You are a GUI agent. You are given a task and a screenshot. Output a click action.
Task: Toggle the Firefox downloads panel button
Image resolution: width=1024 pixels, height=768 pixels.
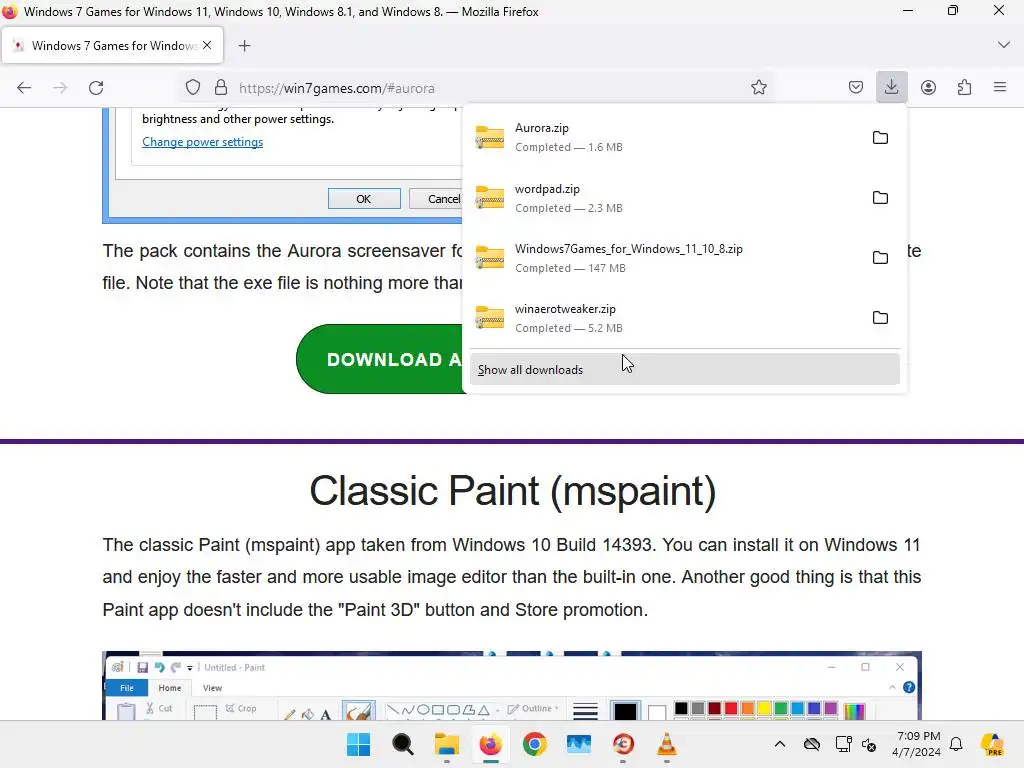coord(891,88)
